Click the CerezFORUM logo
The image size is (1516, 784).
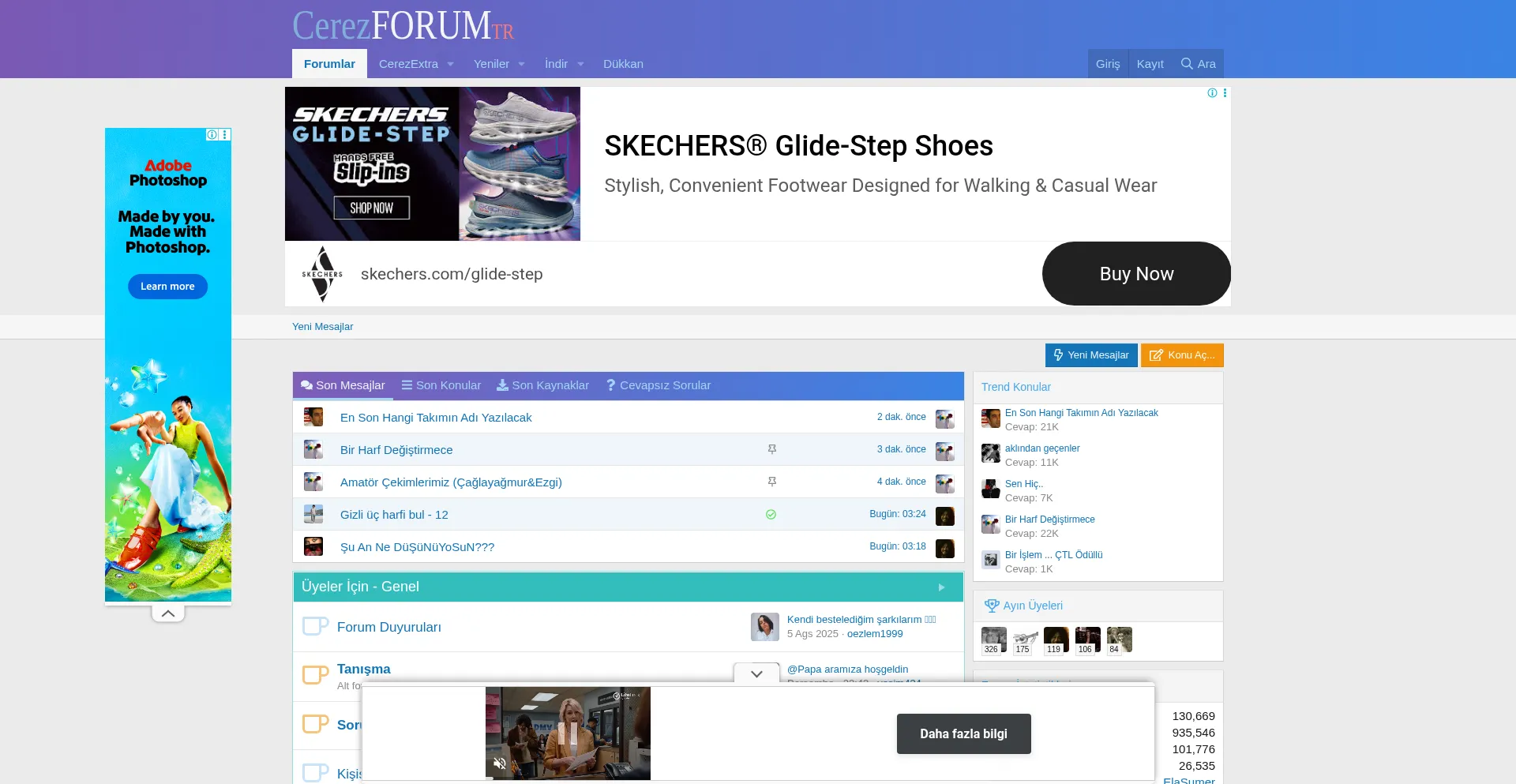coord(403,25)
